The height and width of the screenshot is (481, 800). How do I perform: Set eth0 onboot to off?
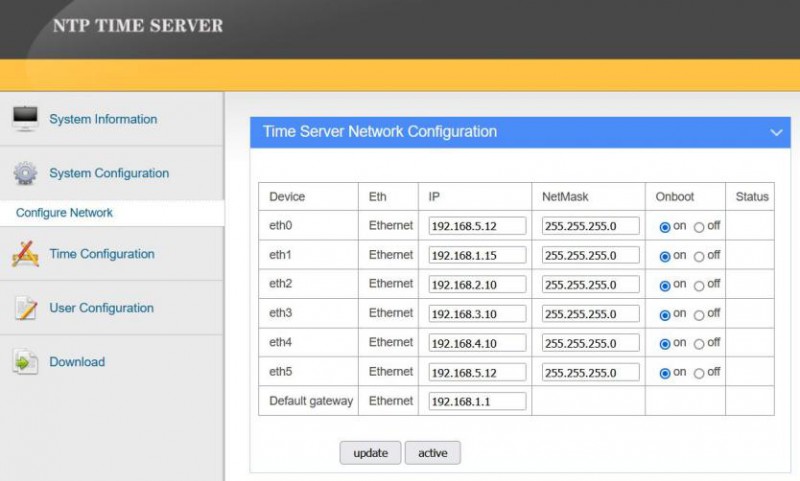click(699, 227)
